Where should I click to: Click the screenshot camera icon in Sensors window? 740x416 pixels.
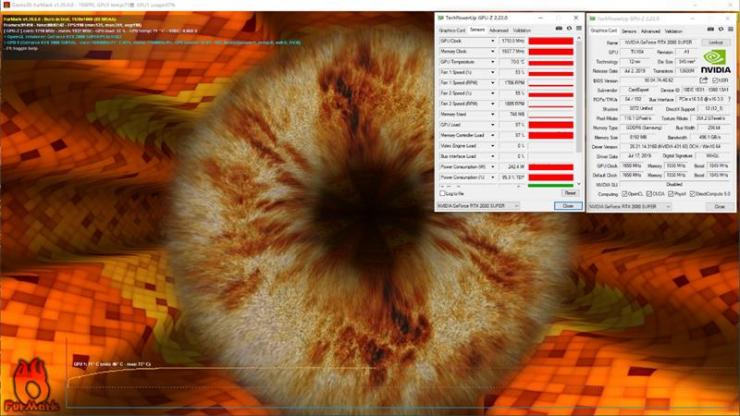(559, 29)
